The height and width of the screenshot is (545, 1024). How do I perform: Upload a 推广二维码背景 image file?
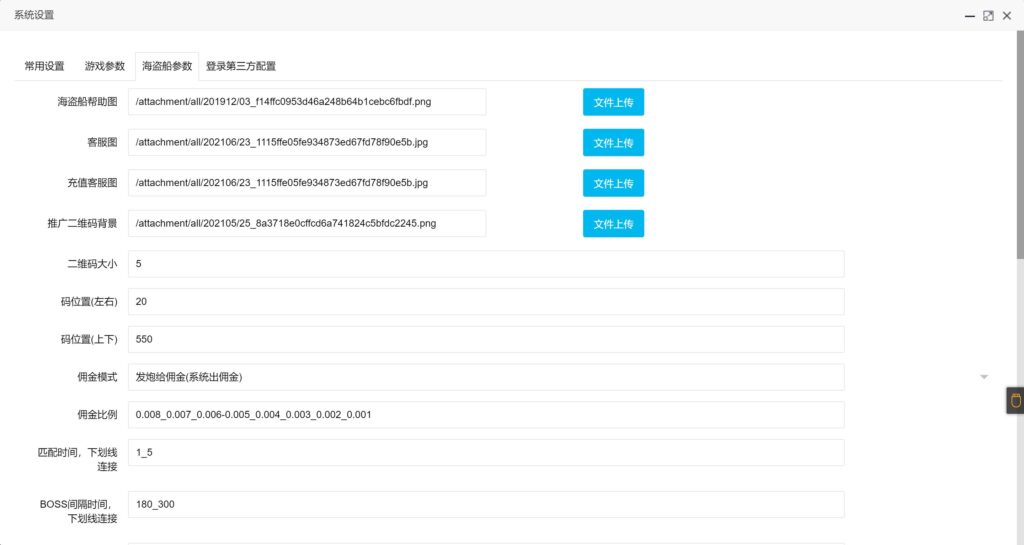(x=613, y=224)
